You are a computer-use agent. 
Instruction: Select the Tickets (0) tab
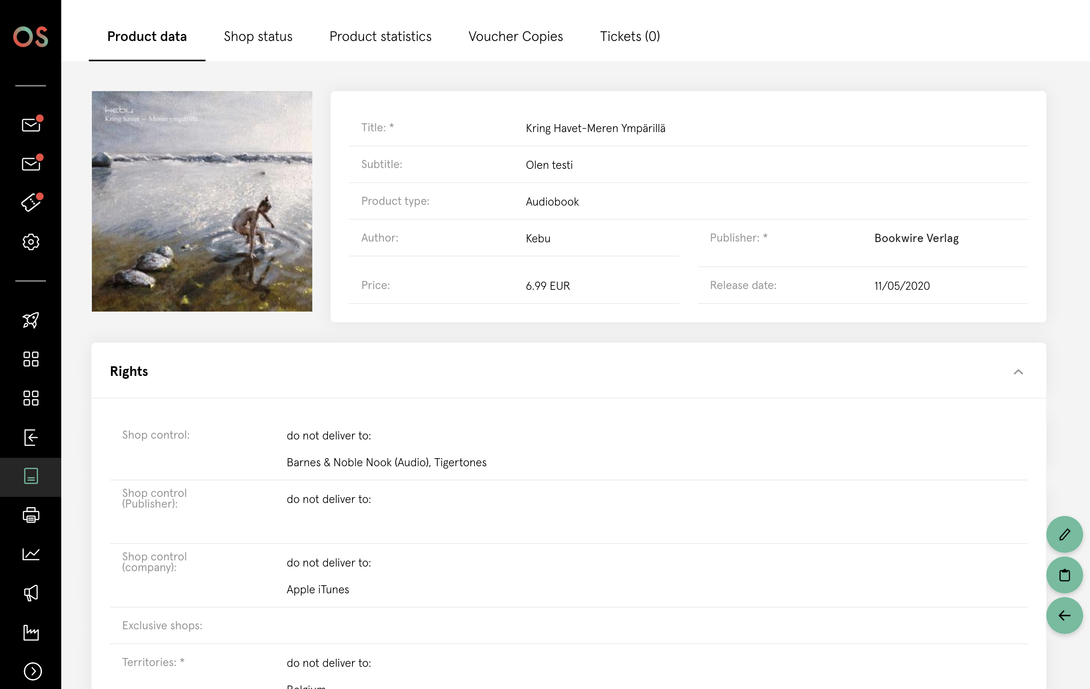630,36
